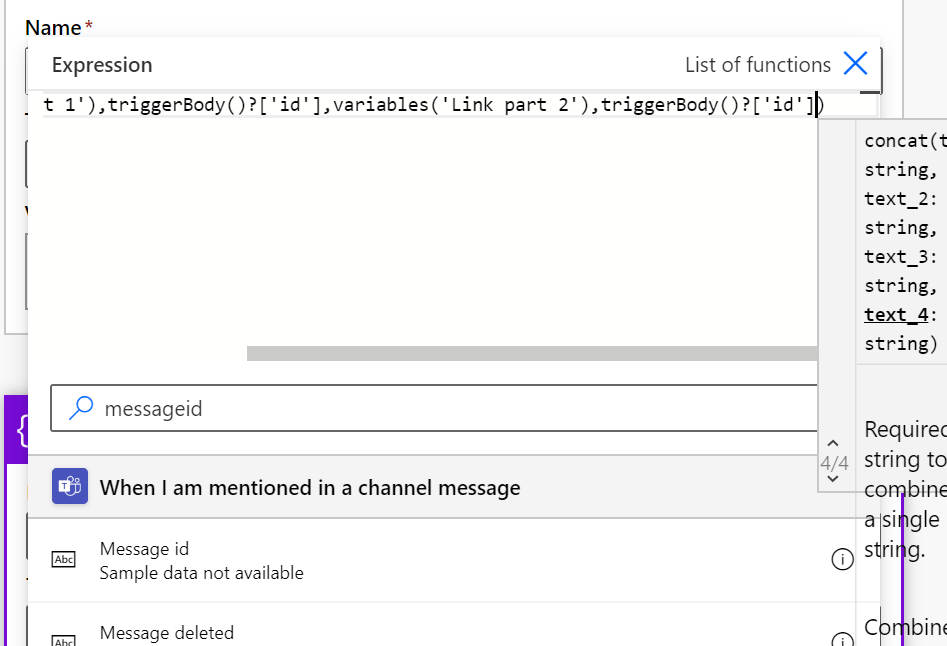Click the Name field label
Image resolution: width=947 pixels, height=646 pixels.
[53, 27]
